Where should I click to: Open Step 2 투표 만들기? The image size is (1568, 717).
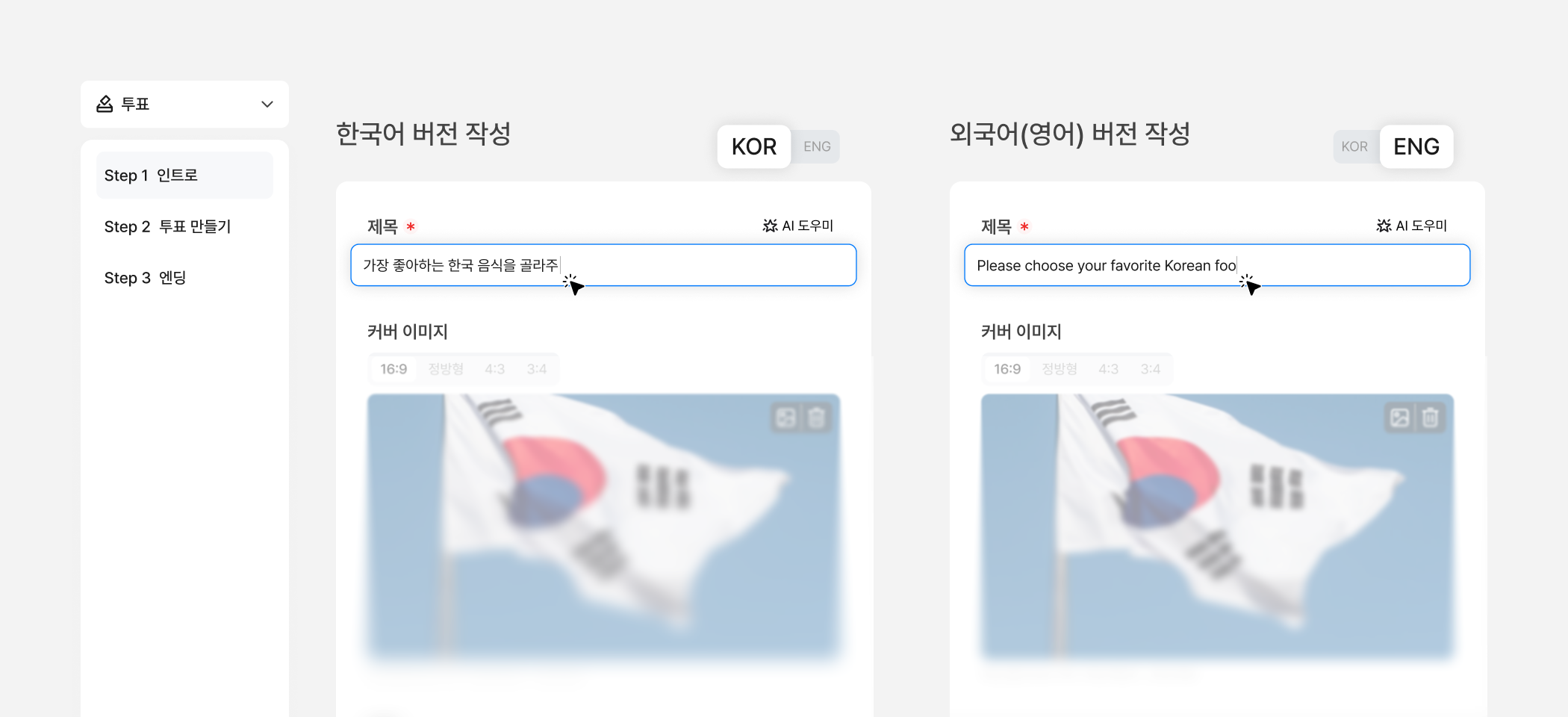coord(184,226)
